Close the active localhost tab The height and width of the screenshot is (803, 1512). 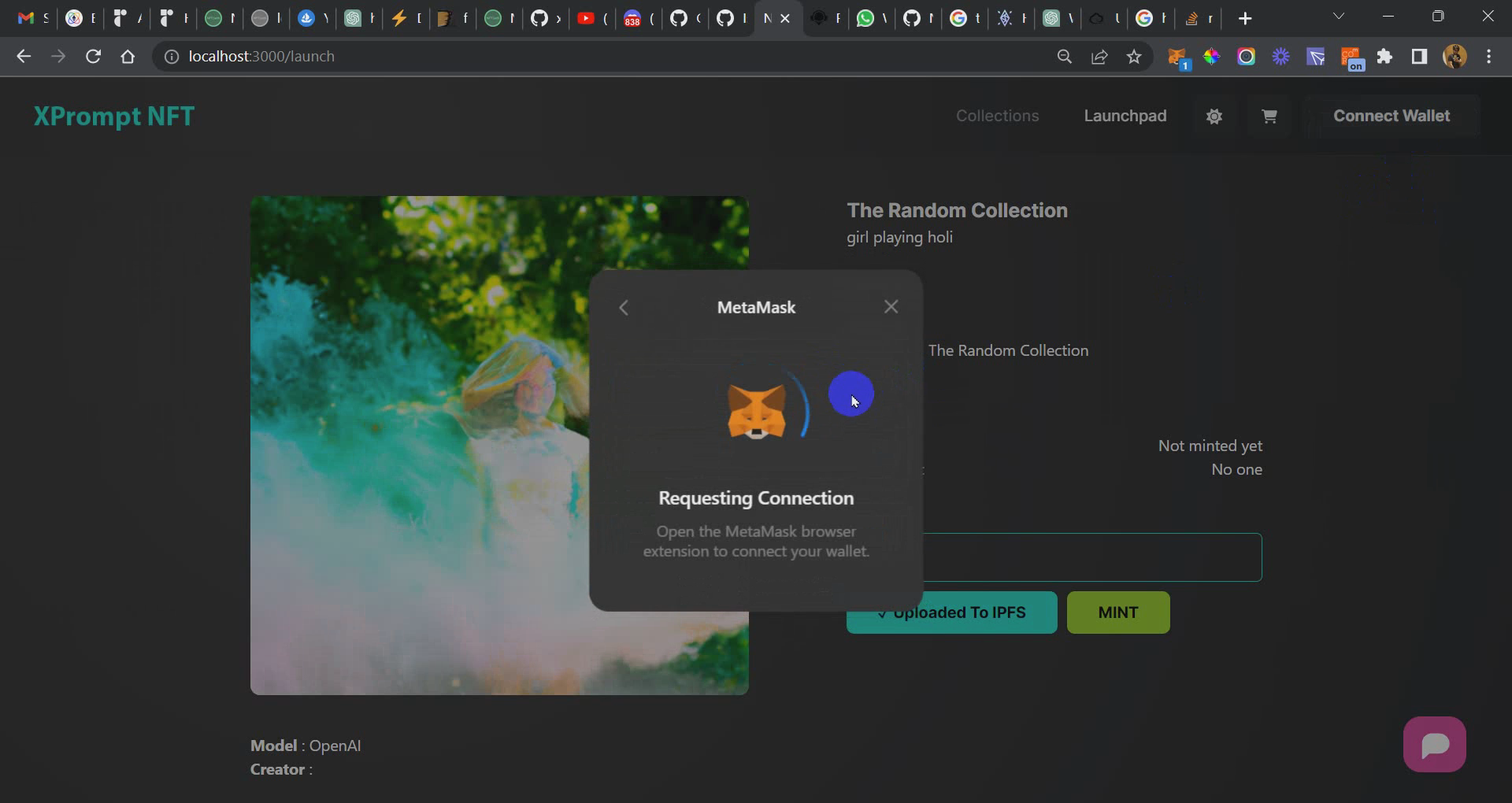pos(785,18)
